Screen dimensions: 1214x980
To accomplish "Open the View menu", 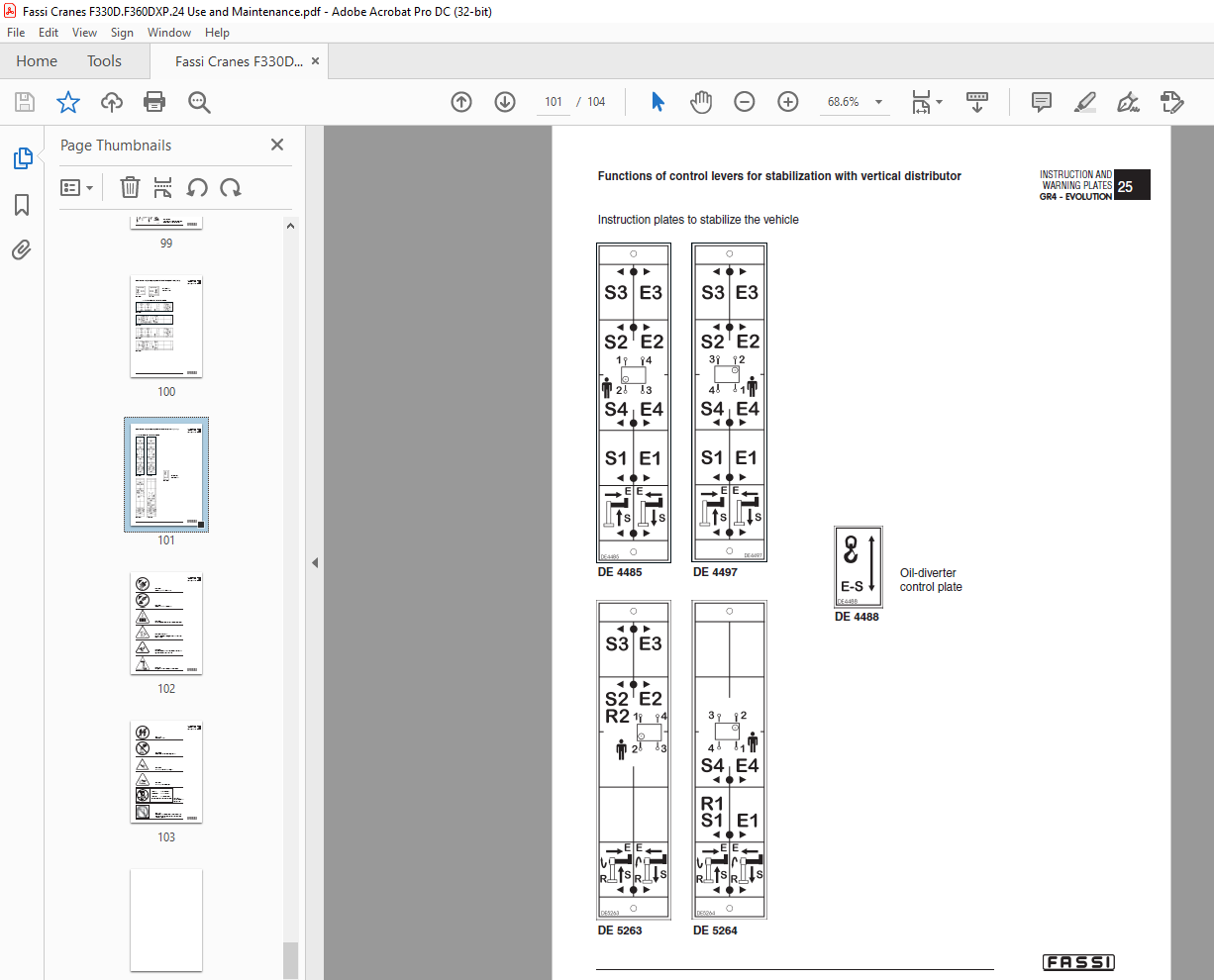I will coord(85,32).
